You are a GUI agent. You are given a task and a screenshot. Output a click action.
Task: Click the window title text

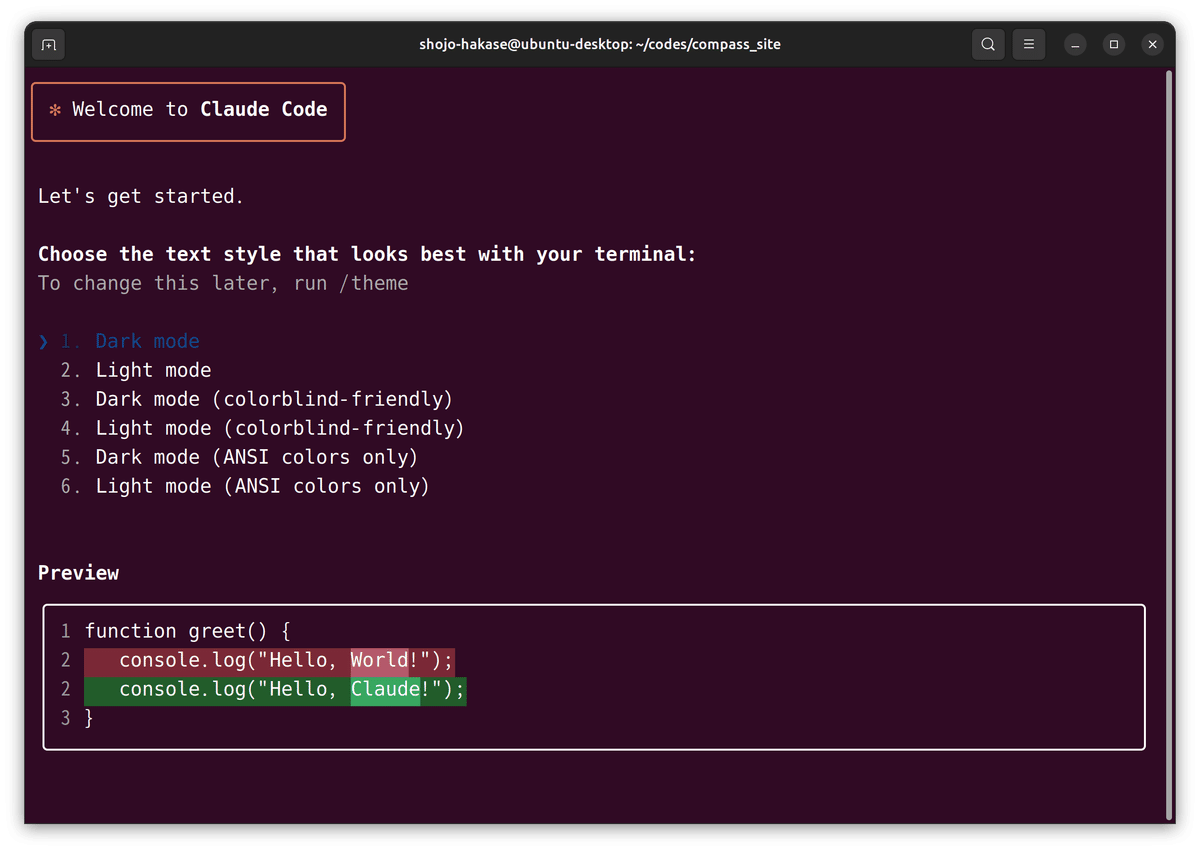click(599, 44)
